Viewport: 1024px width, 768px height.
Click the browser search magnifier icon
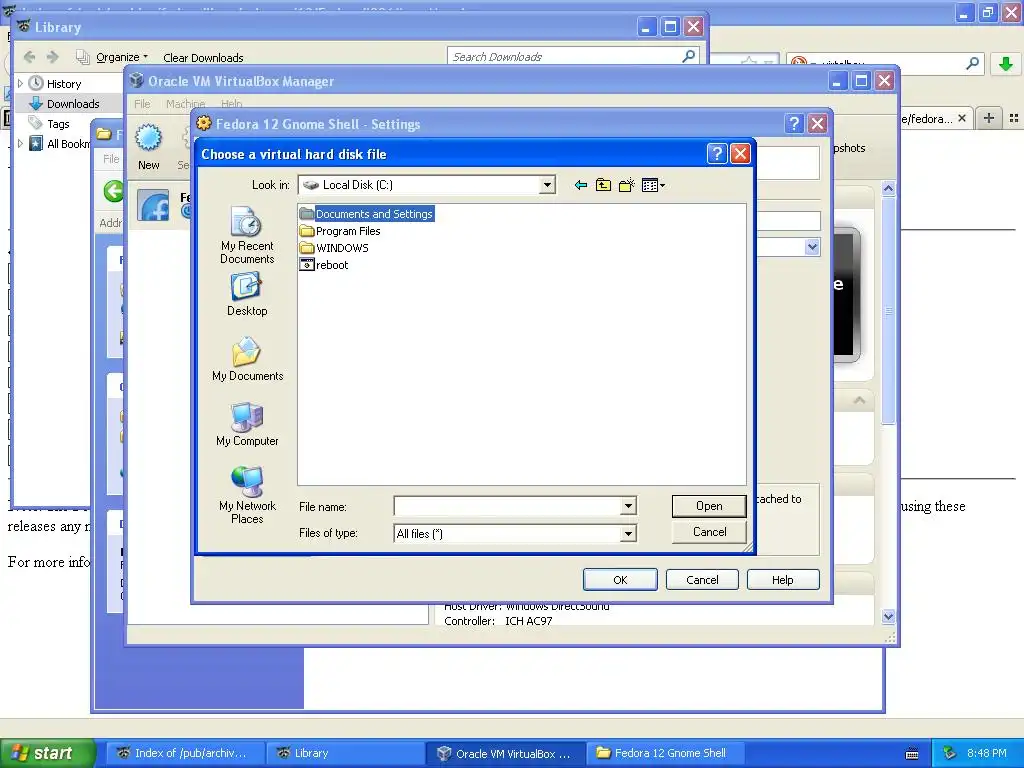point(972,63)
